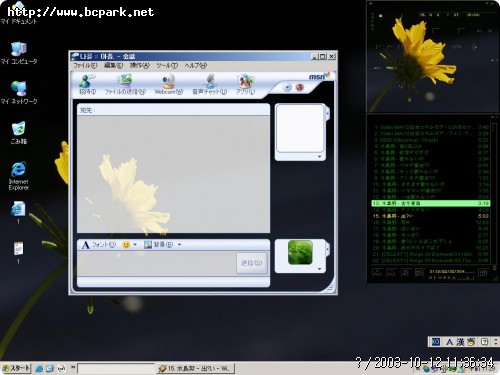
Task: Click the Send File (ファイルの送信) toolbar icon
Action: tap(125, 84)
